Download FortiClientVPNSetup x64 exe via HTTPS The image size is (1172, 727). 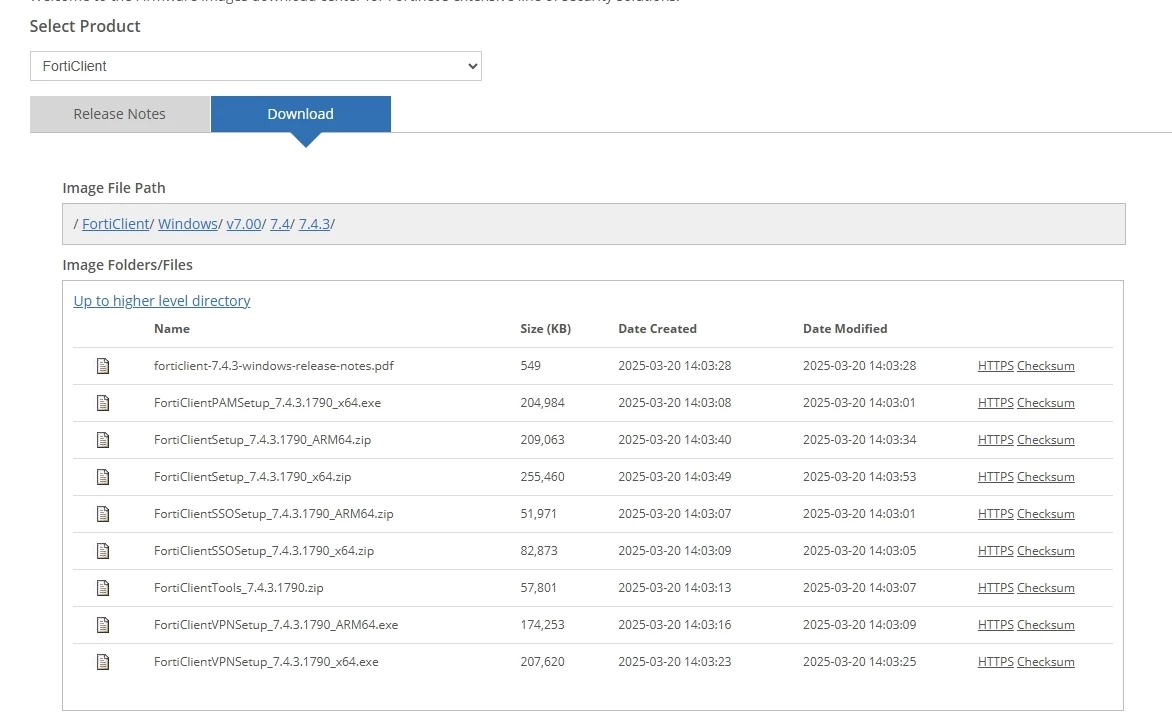tap(996, 661)
